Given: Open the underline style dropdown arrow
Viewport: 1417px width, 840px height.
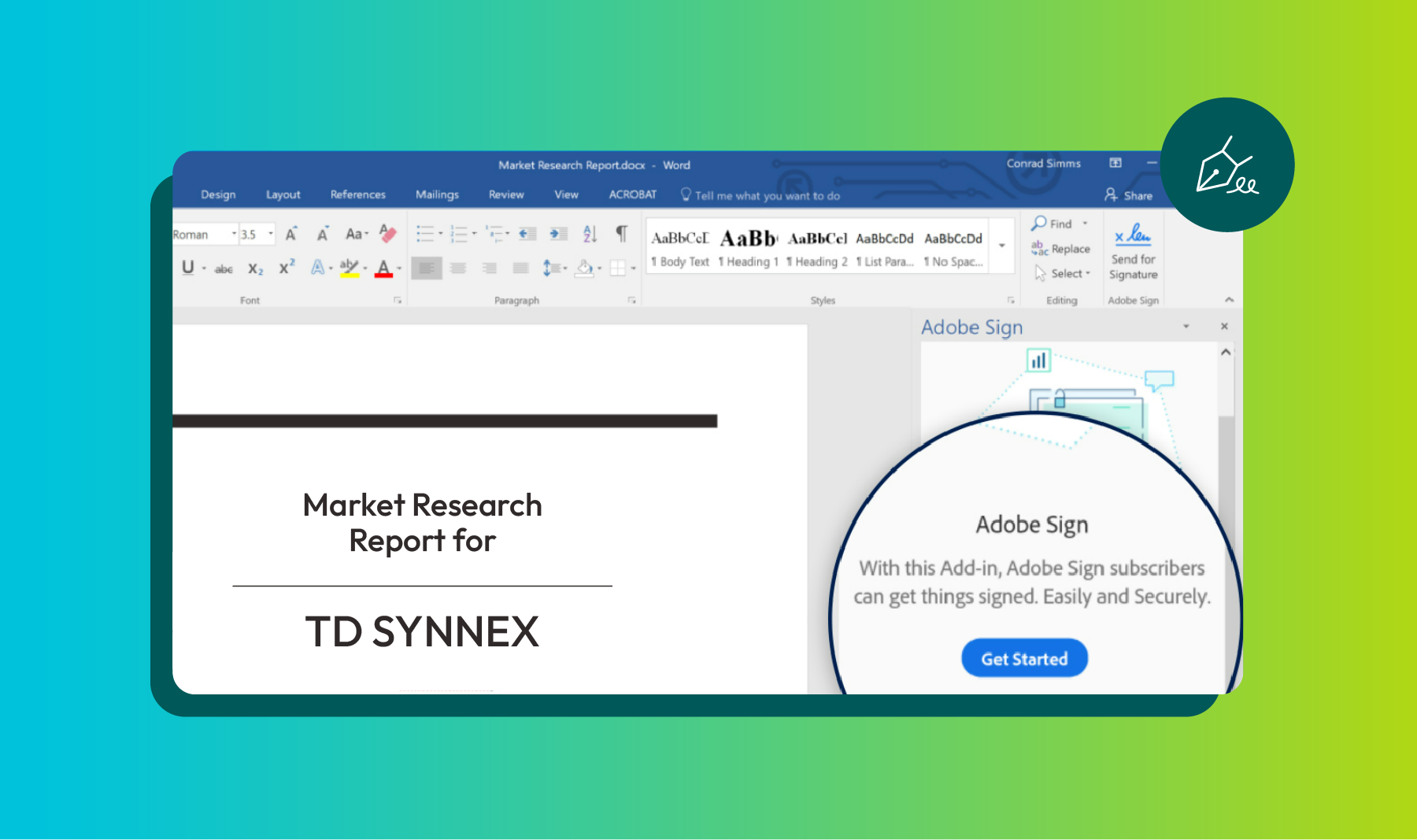Looking at the screenshot, I should point(204,268).
